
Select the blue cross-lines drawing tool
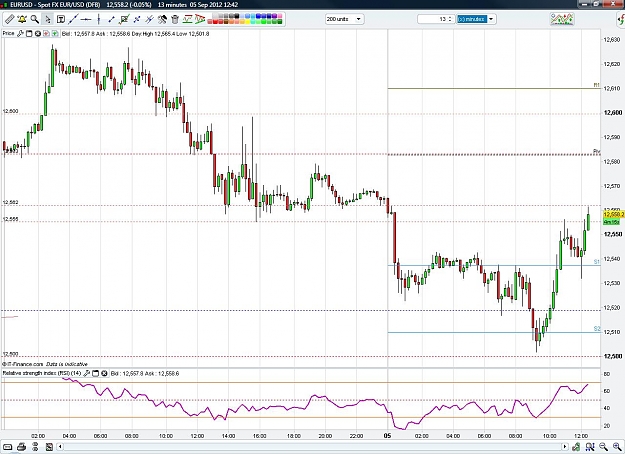[137, 19]
